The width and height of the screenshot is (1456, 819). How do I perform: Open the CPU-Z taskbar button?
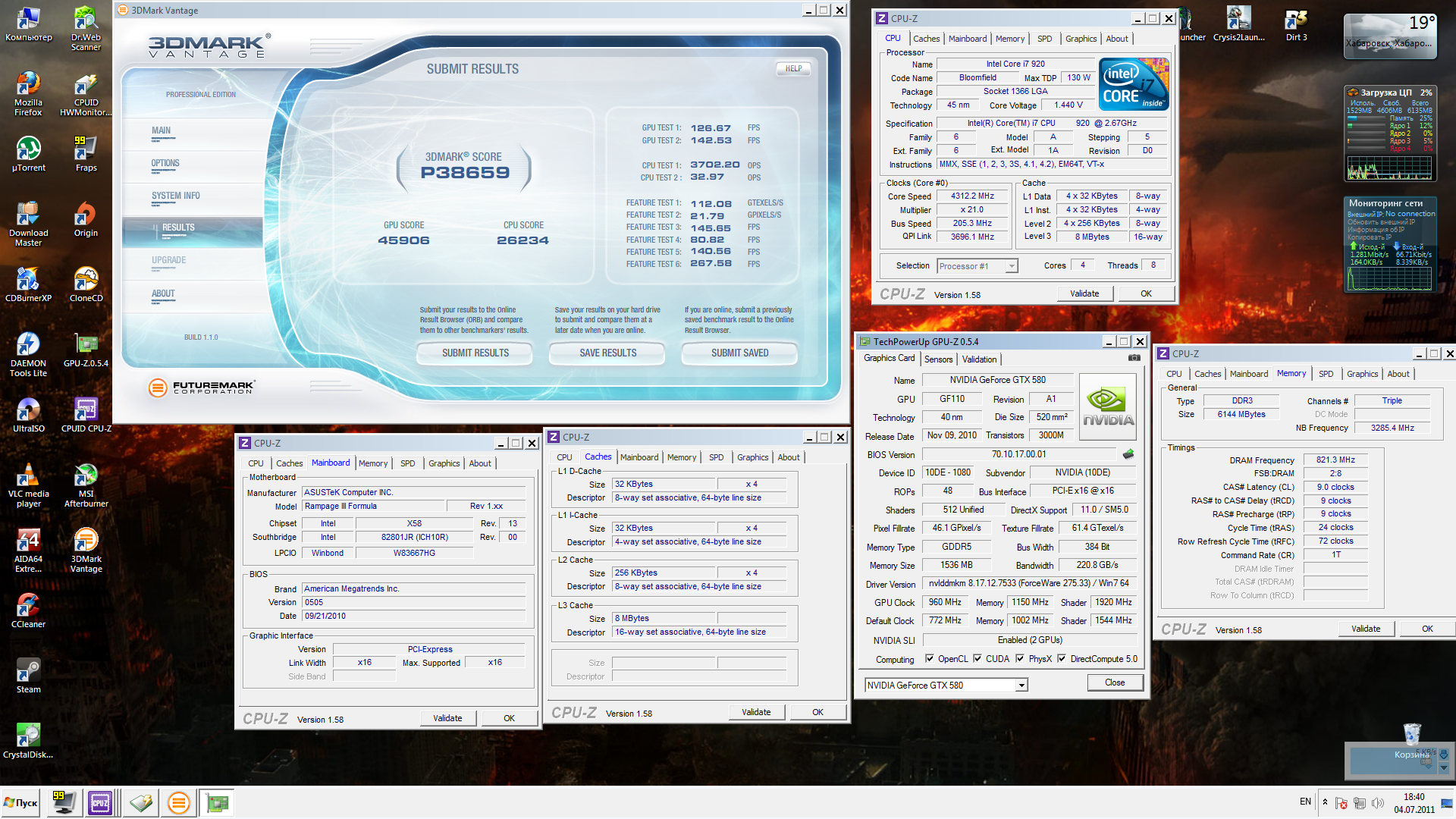[101, 802]
